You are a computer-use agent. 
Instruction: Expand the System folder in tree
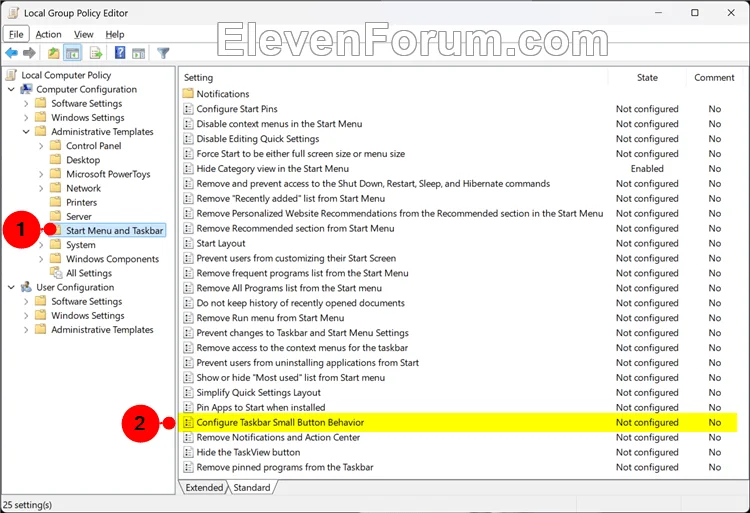(41, 245)
